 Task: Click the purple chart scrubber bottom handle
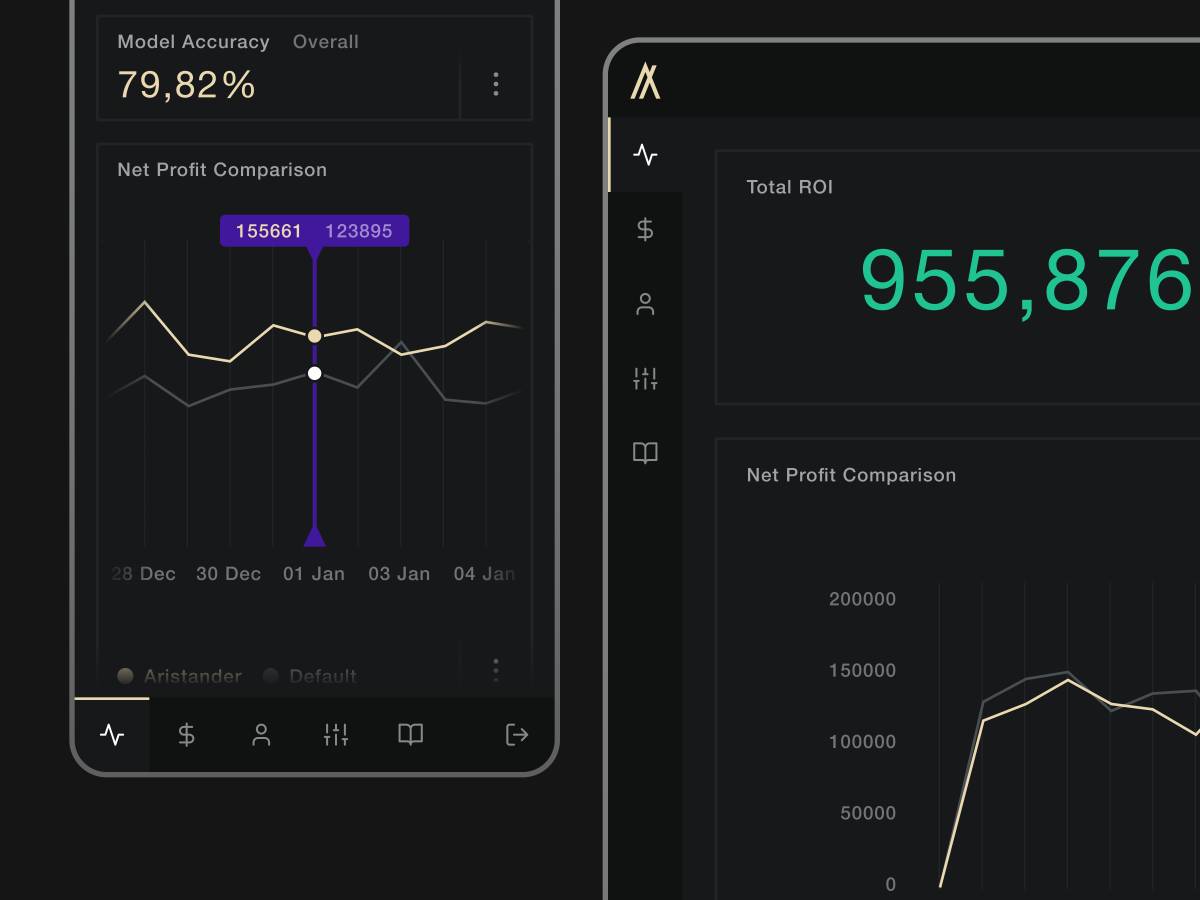[x=314, y=536]
